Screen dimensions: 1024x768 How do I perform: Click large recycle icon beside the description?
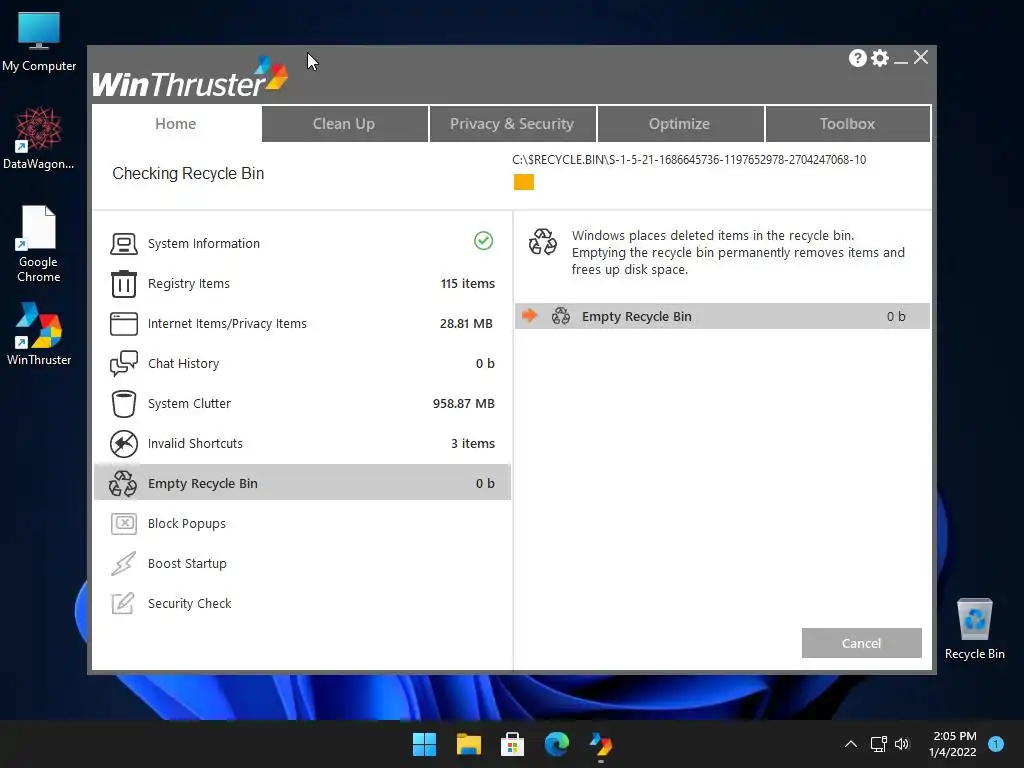pos(543,242)
